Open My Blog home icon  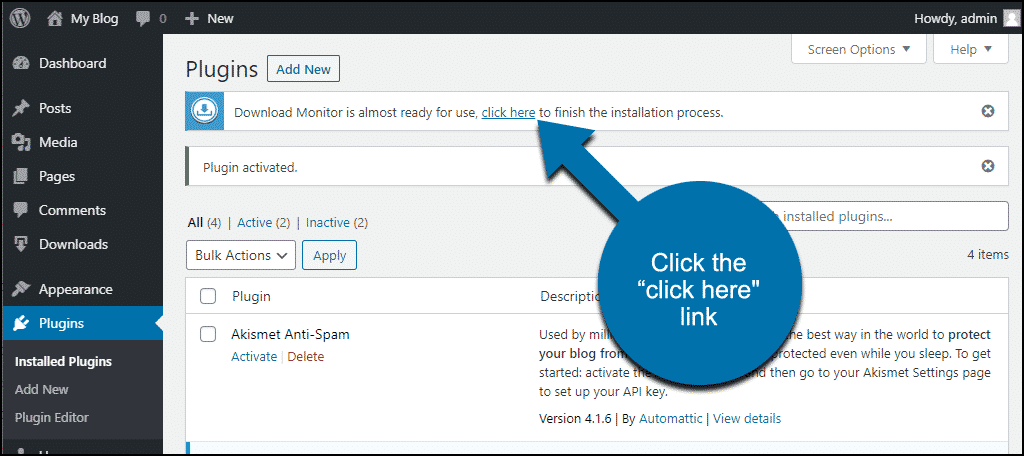tap(55, 18)
